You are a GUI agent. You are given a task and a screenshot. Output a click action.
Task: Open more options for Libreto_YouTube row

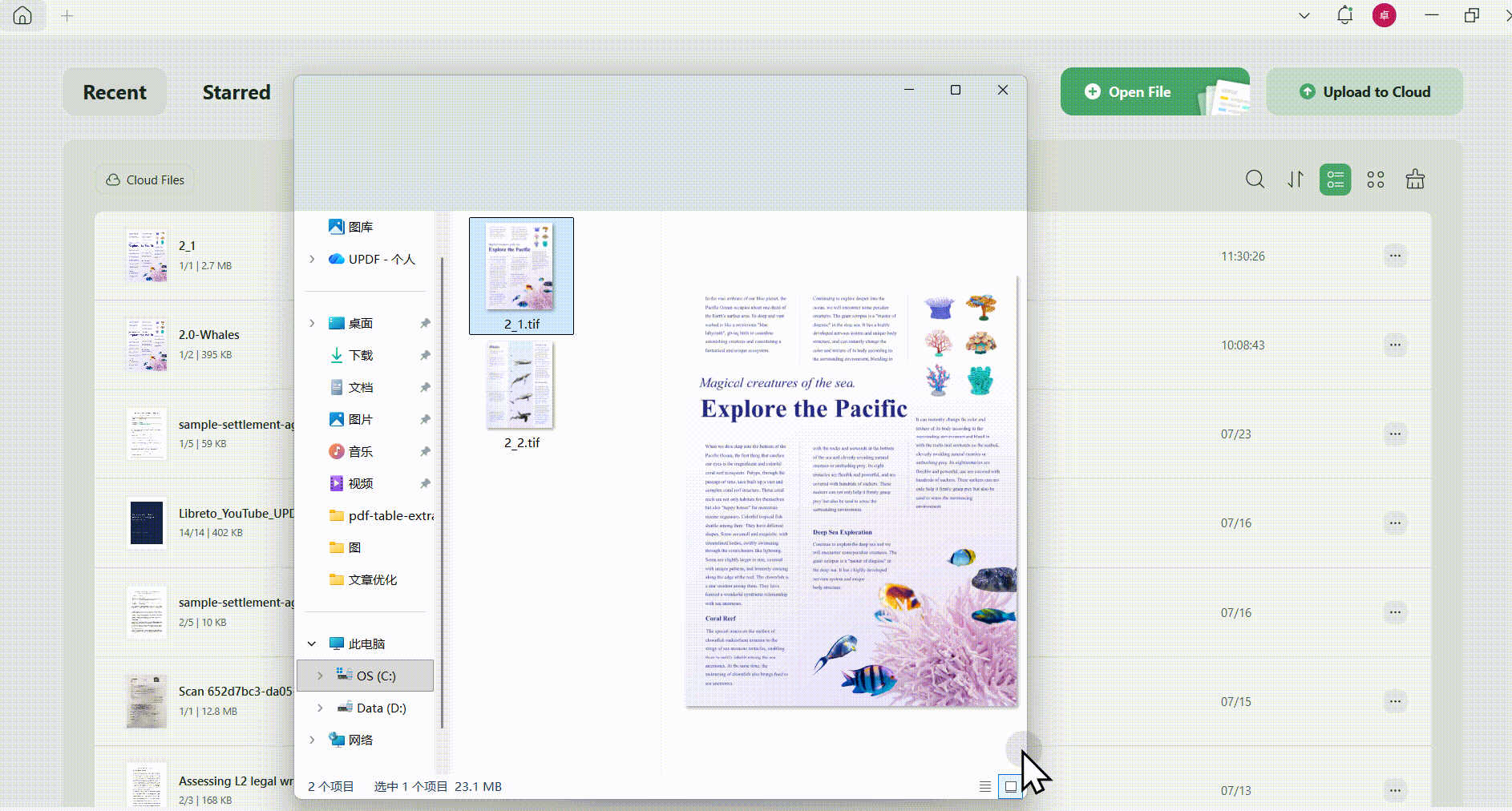click(1395, 523)
